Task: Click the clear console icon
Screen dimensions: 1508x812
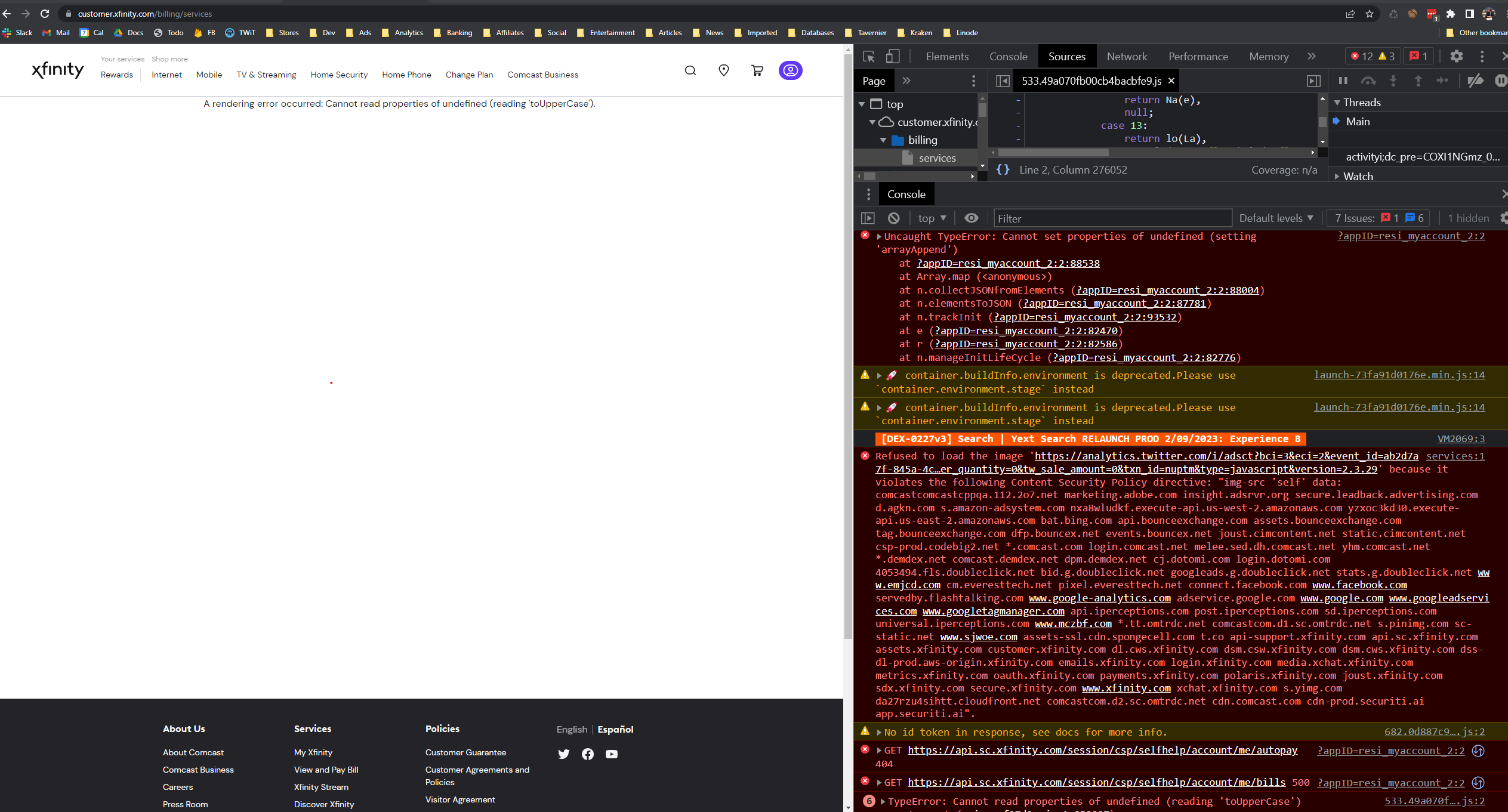Action: 893,218
